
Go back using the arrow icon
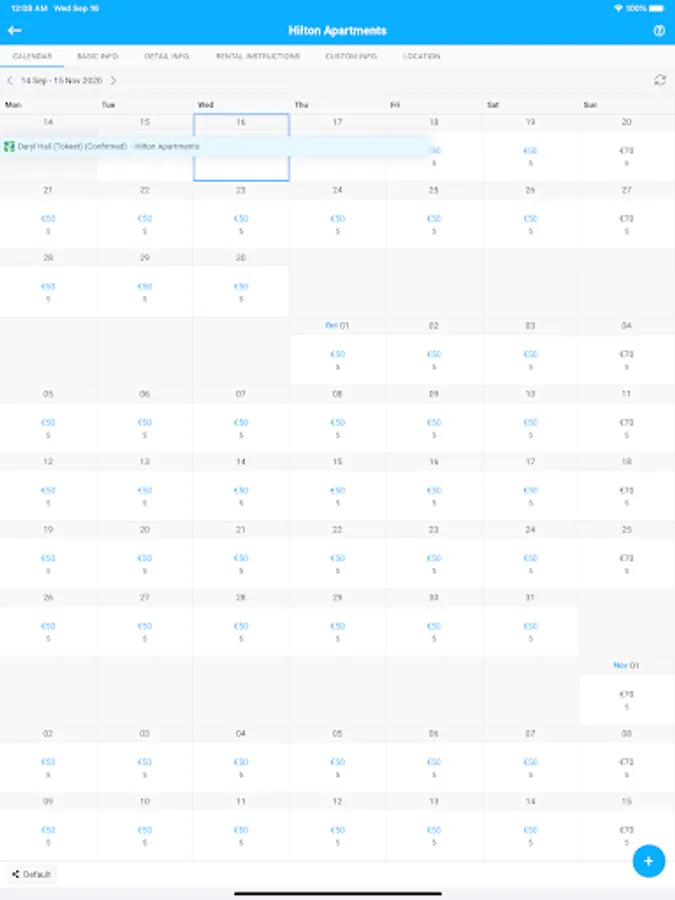pos(14,30)
